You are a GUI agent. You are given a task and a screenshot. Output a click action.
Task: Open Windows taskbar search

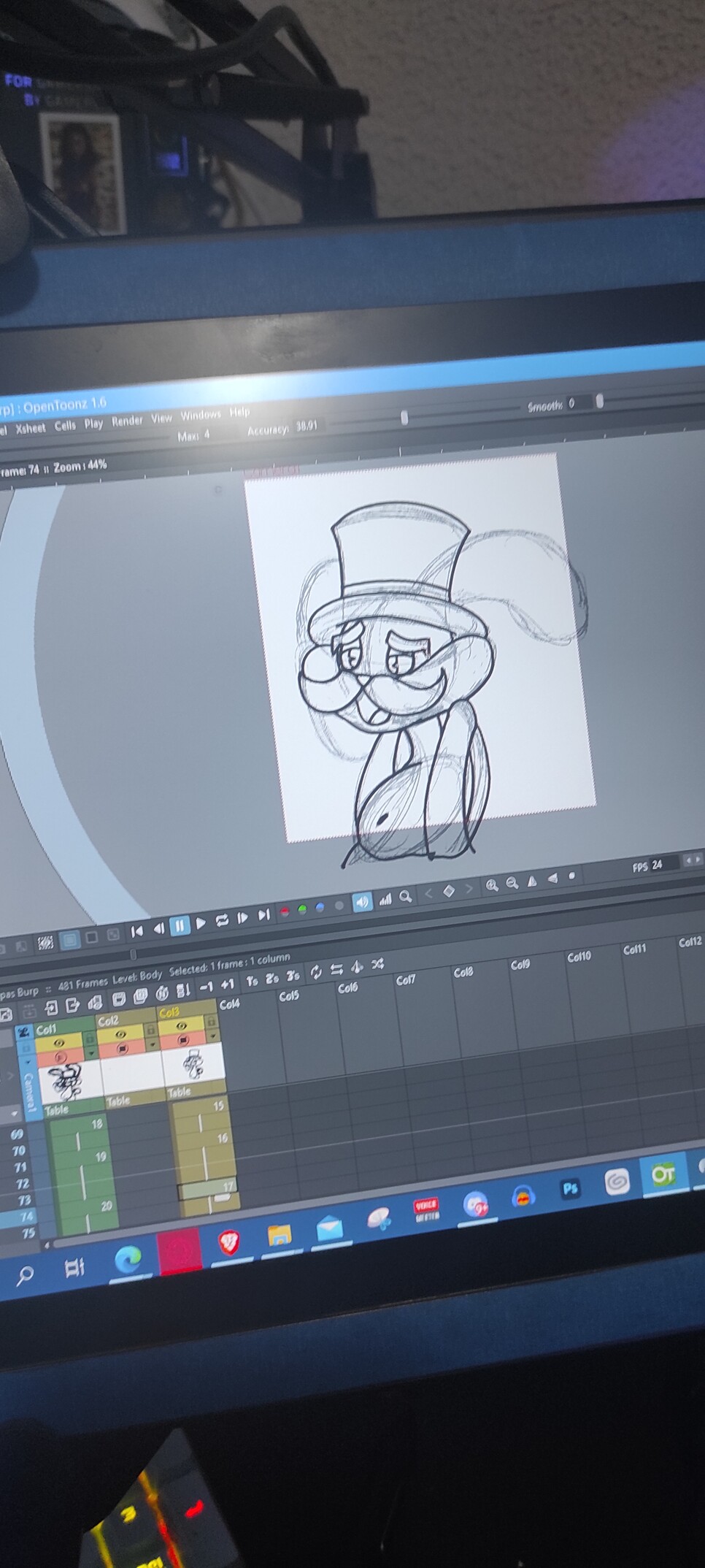coord(25,1275)
